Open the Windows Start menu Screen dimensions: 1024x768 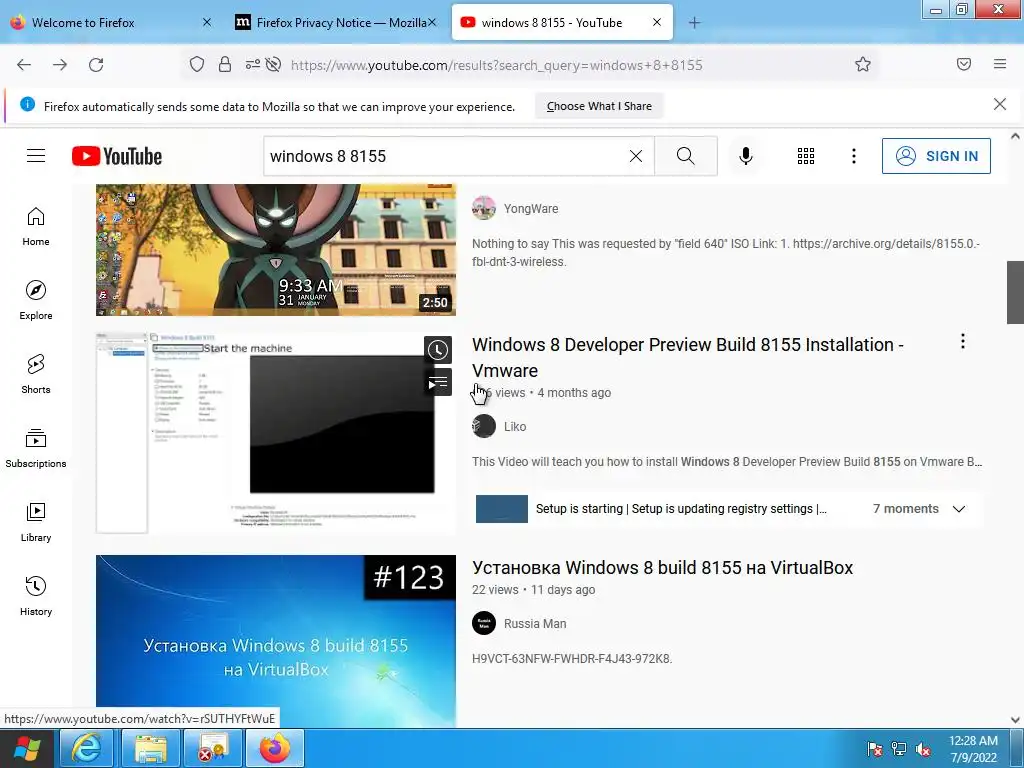point(27,748)
